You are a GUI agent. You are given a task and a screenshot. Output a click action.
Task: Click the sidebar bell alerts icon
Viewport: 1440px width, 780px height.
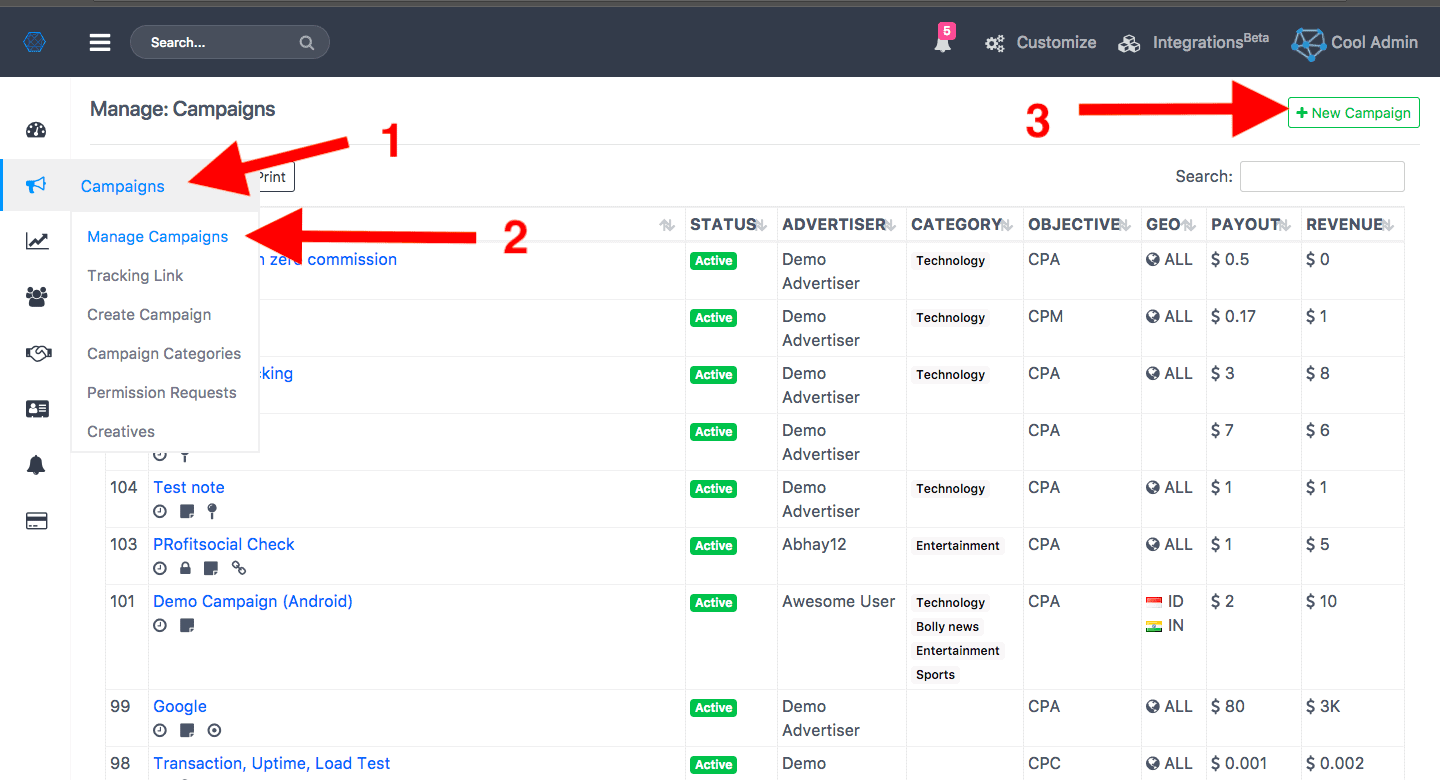[x=37, y=465]
